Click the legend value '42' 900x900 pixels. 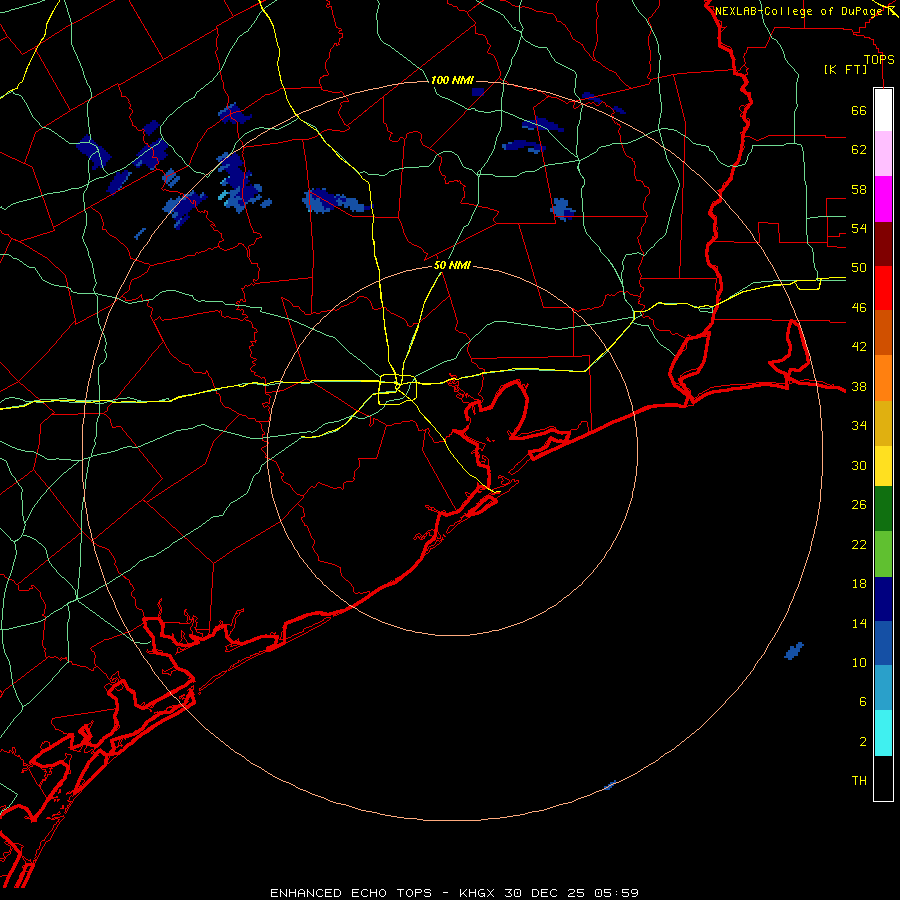(859, 347)
